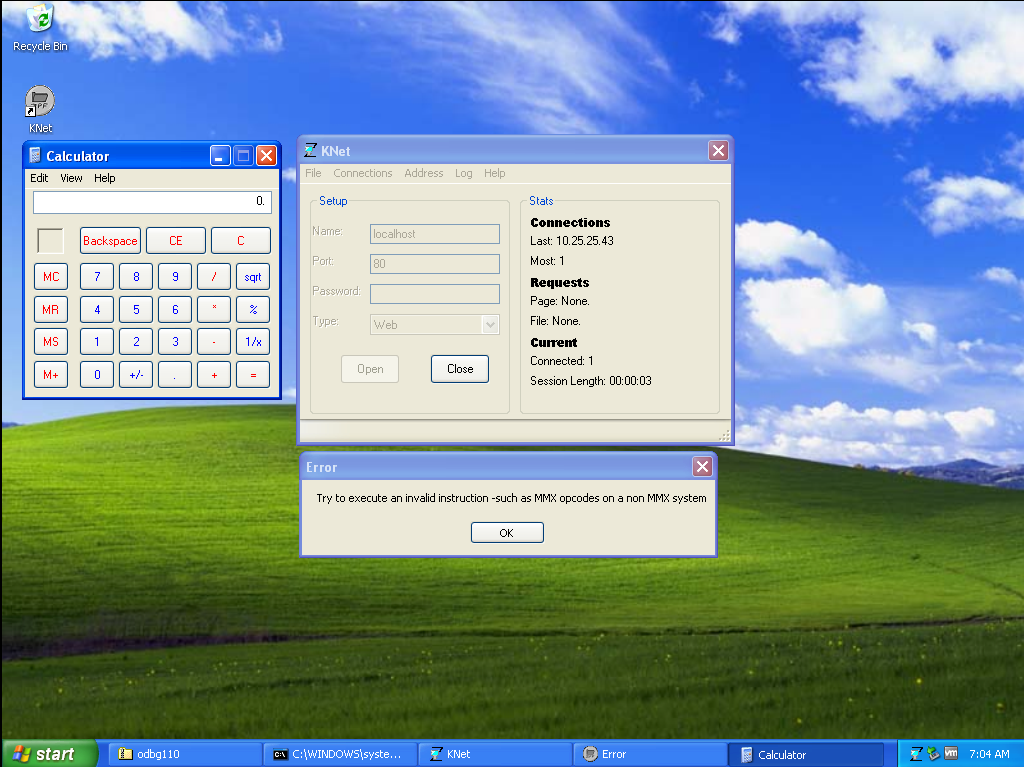Open the KNet Log menu
The image size is (1024, 767).
click(x=464, y=173)
